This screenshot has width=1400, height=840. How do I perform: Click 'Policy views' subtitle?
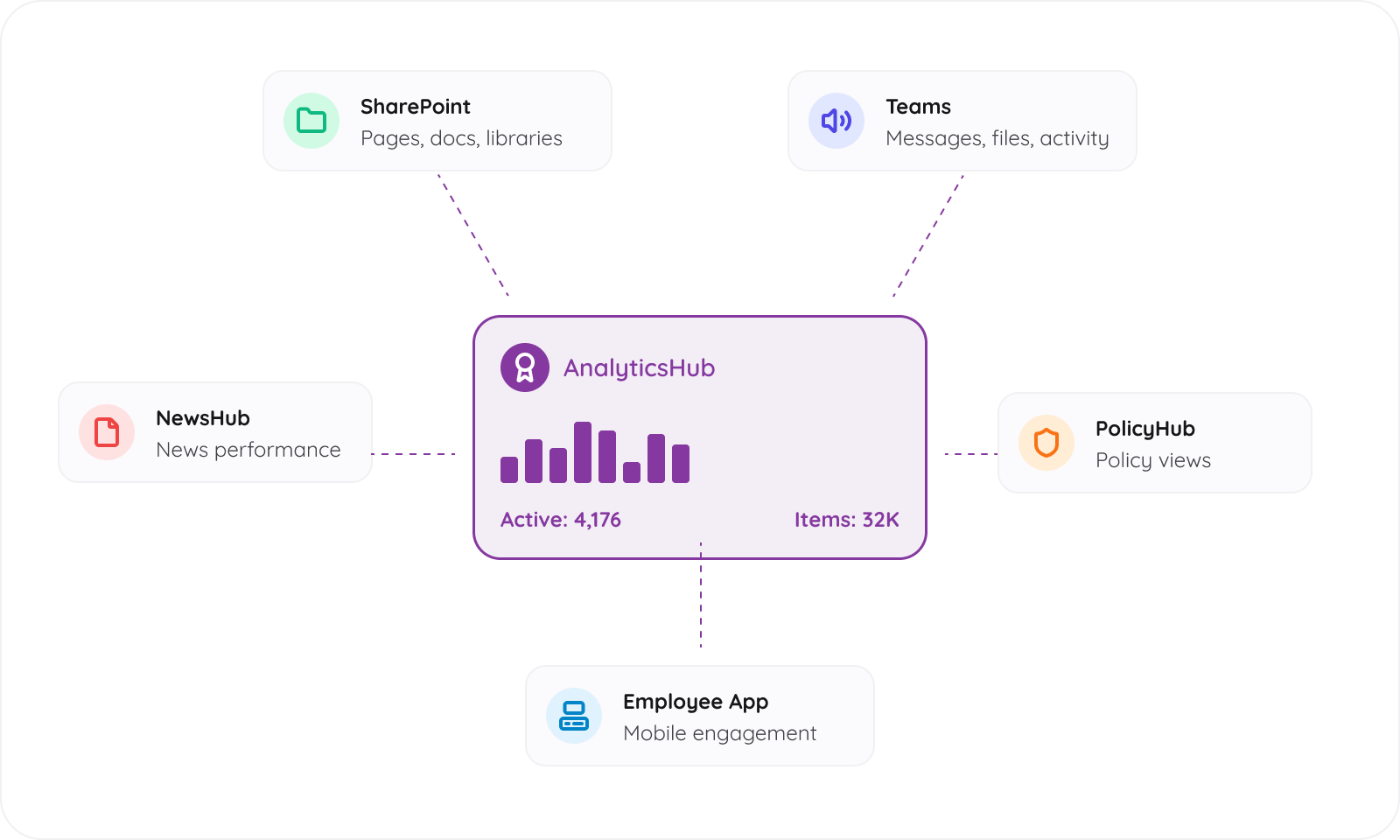1153,460
